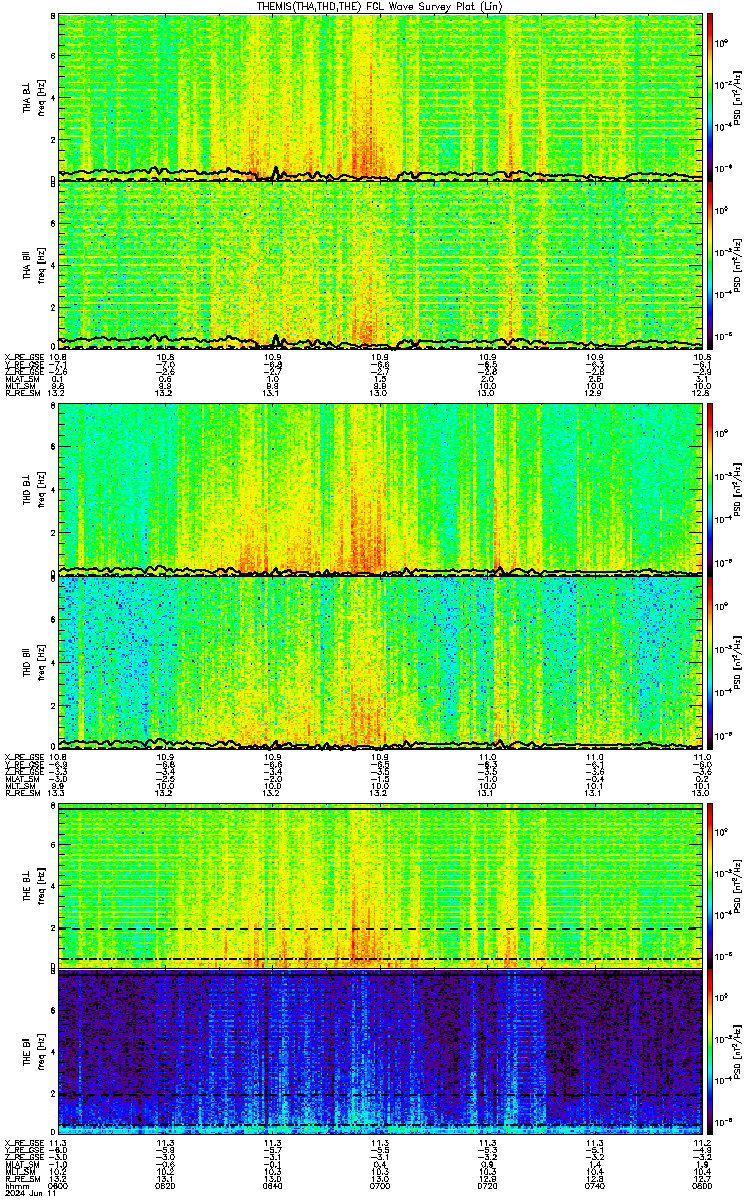
Task: Click the PSD color bar beside THA B∥ panel
Action: pyautogui.click(x=710, y=264)
